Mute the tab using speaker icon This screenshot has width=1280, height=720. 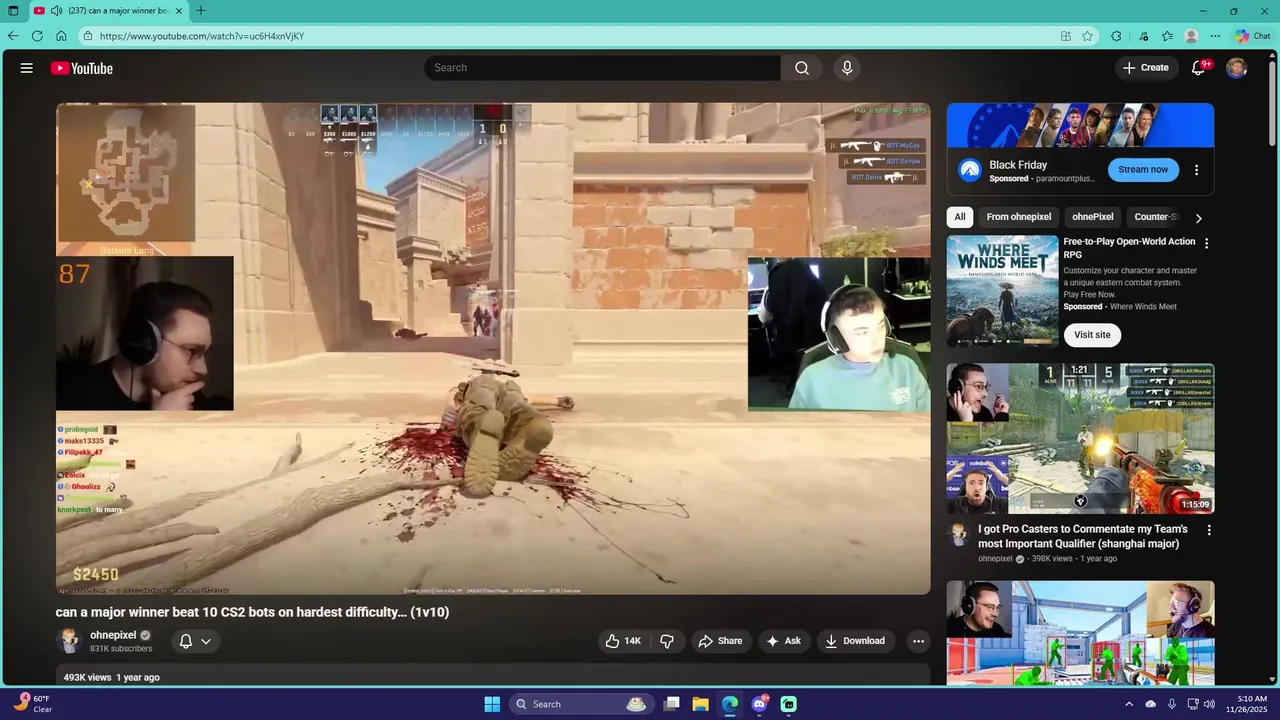tap(56, 11)
